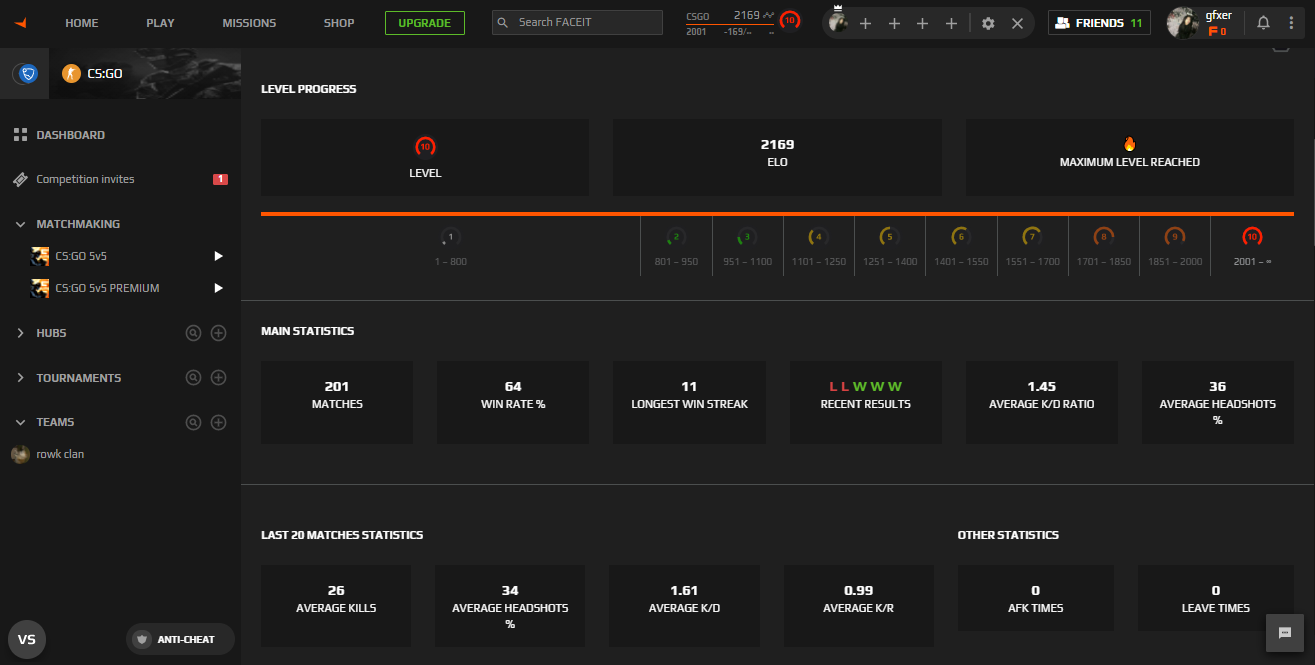Select level 1 marker (1 – 800)
The height and width of the screenshot is (665, 1315).
pyautogui.click(x=450, y=247)
